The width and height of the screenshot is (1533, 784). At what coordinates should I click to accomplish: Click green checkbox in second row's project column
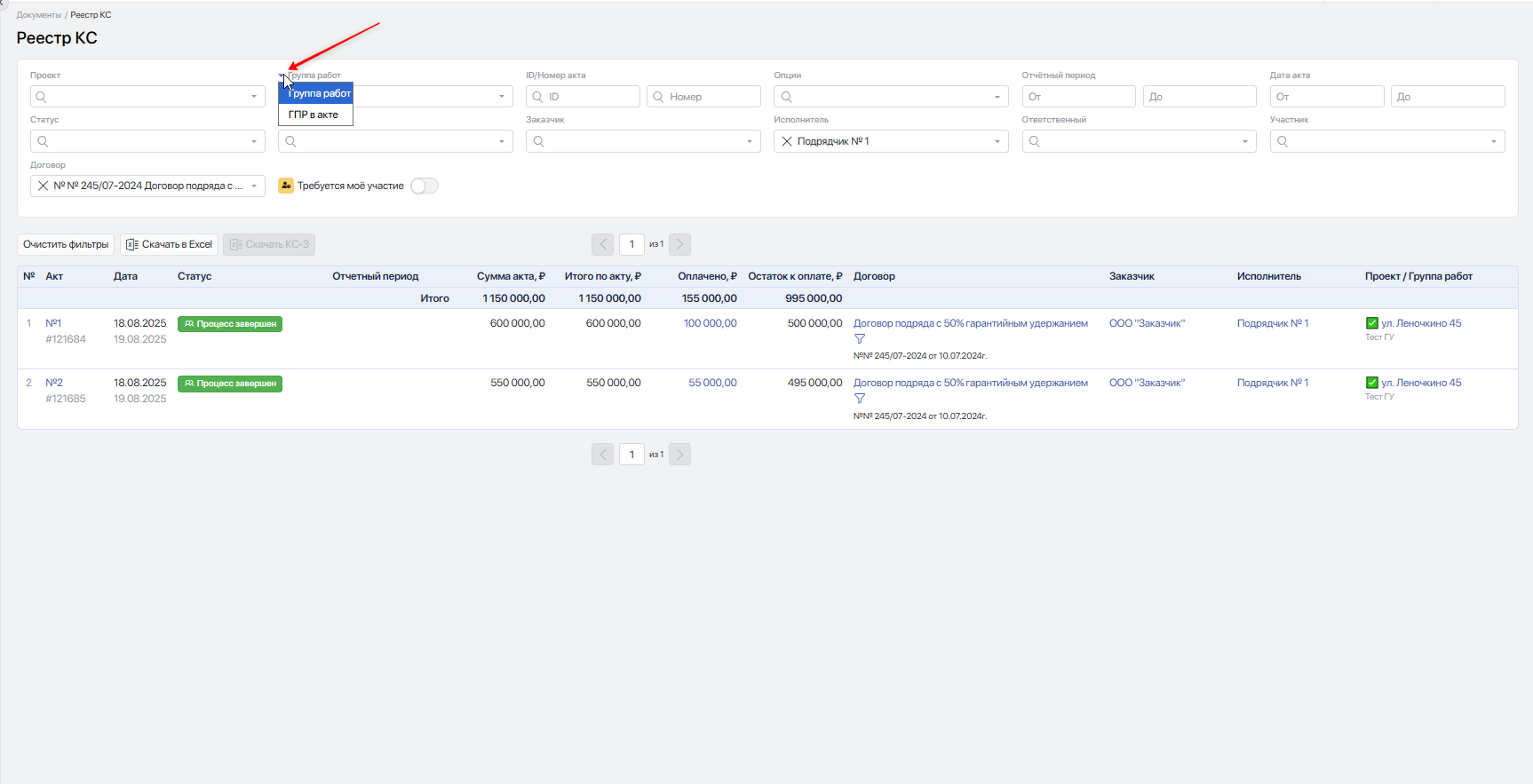coord(1371,383)
